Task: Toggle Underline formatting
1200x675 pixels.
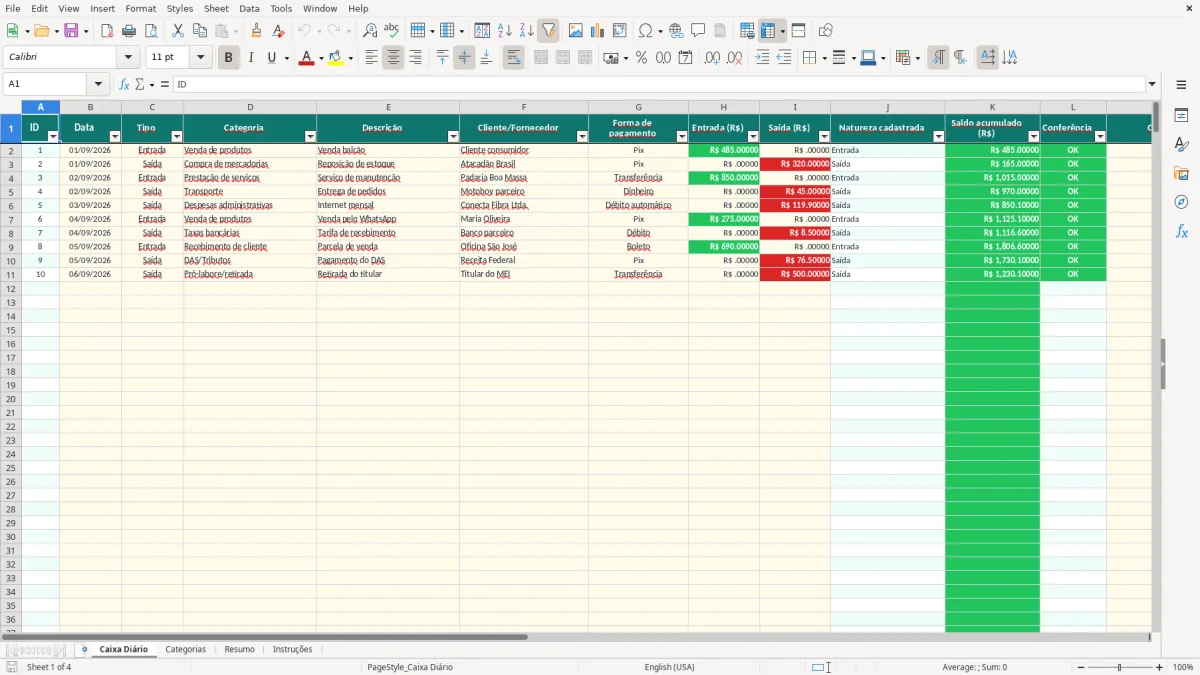Action: pos(271,58)
